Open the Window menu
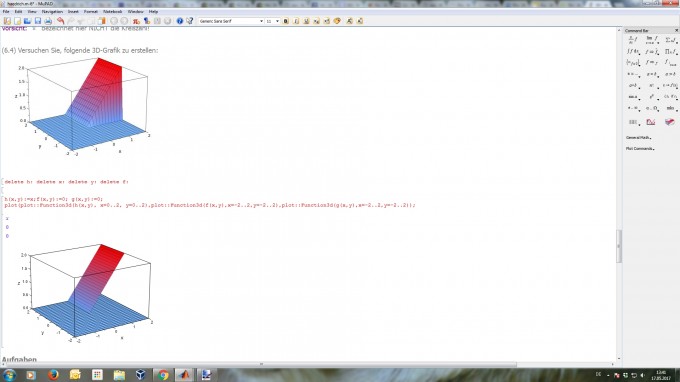 tap(136, 12)
